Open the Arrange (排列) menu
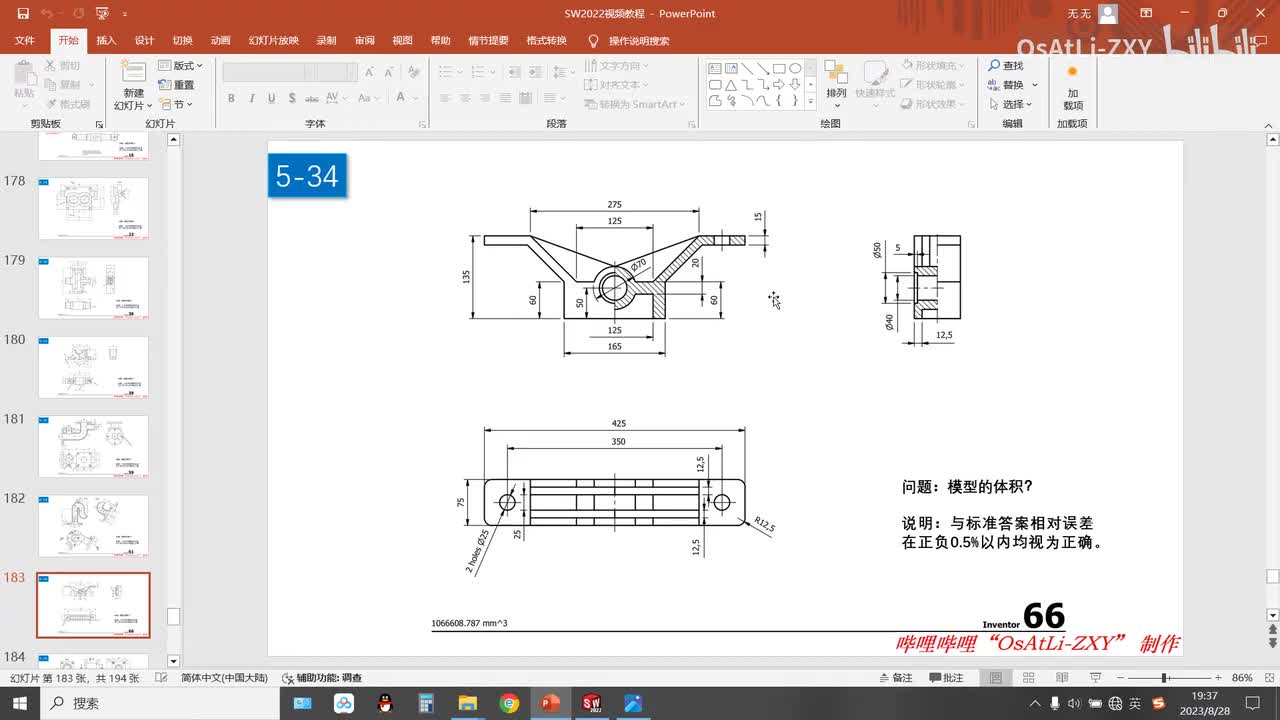 tap(836, 86)
